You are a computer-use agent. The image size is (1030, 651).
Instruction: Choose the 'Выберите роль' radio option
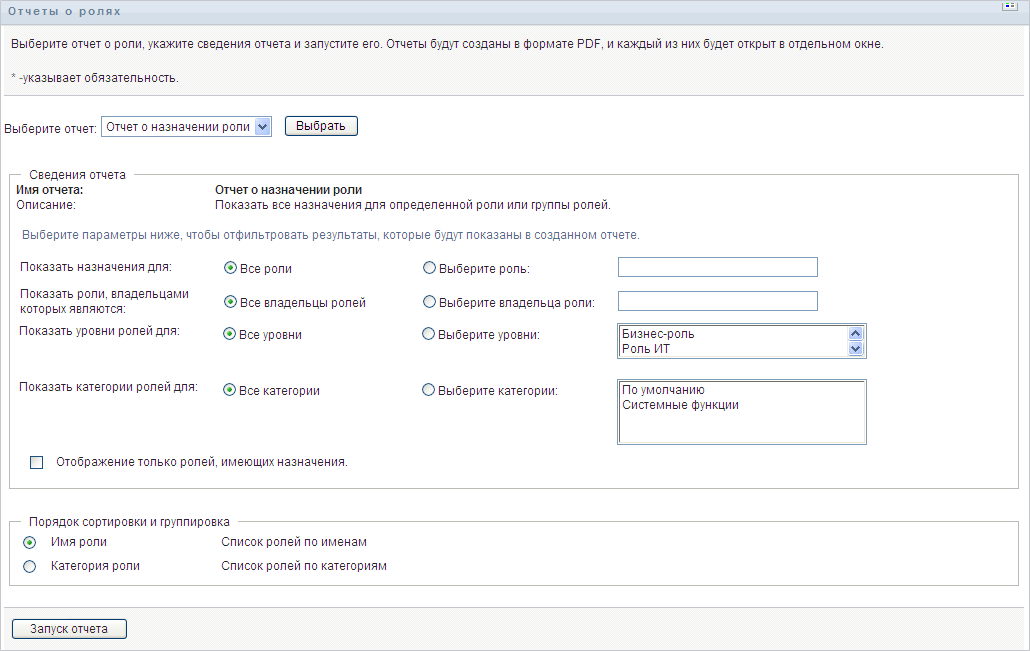(430, 268)
